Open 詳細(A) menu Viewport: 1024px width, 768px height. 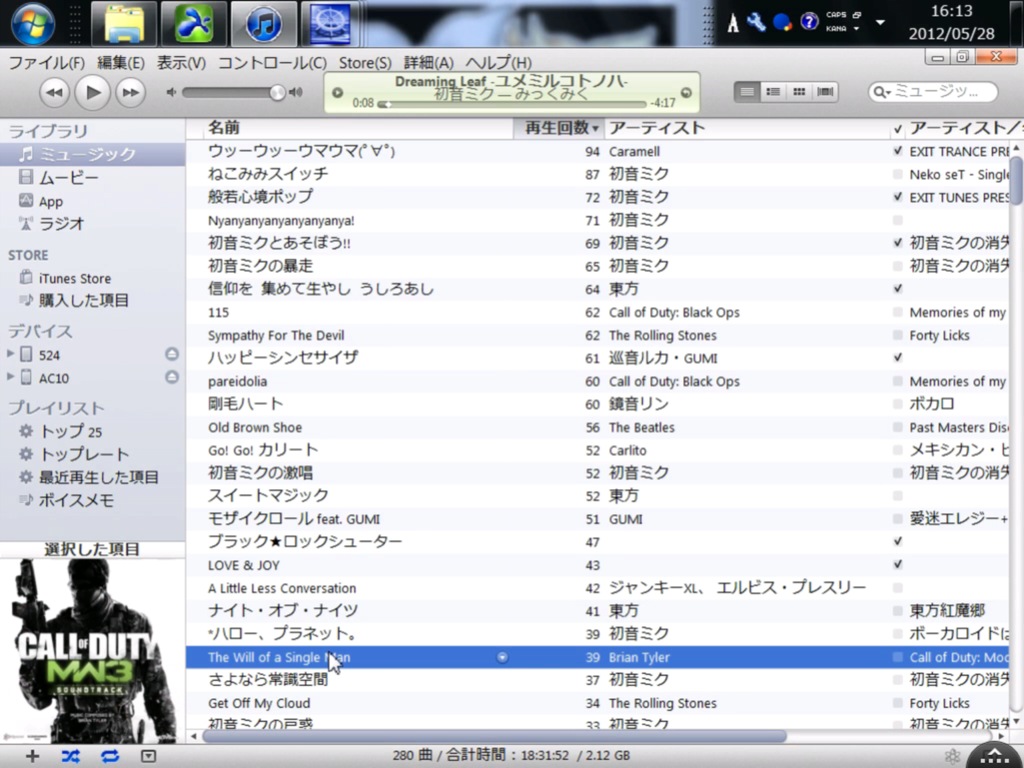click(x=428, y=63)
